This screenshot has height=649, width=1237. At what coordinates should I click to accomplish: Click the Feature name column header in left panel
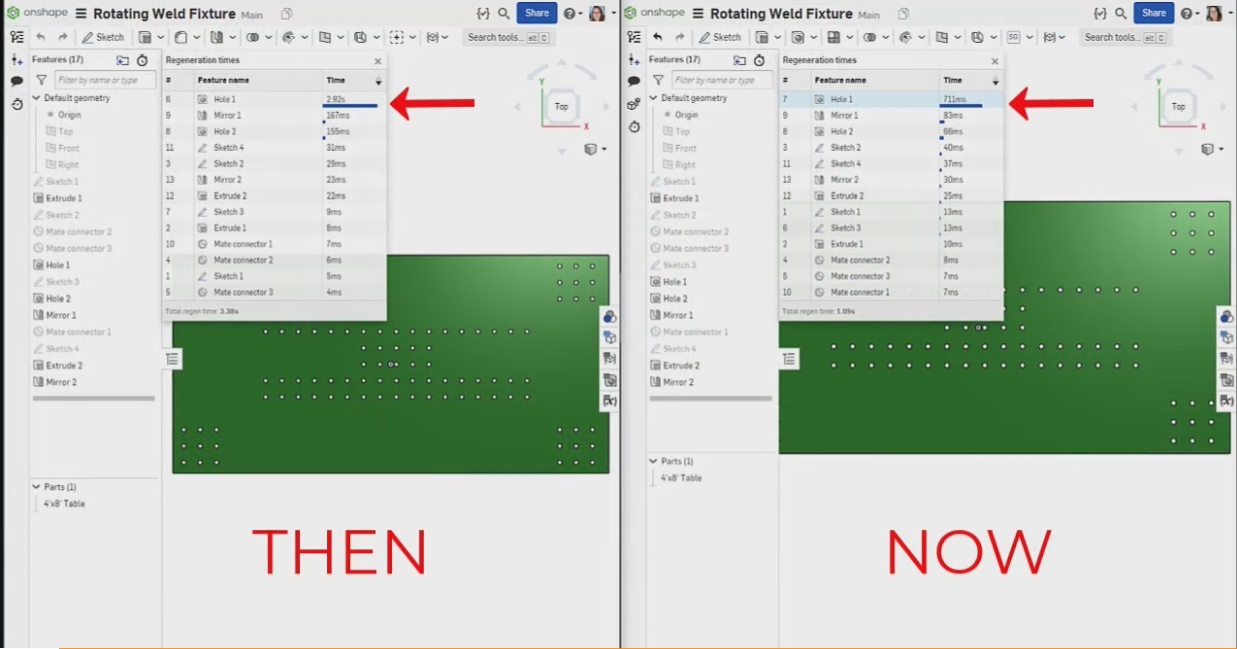224,80
